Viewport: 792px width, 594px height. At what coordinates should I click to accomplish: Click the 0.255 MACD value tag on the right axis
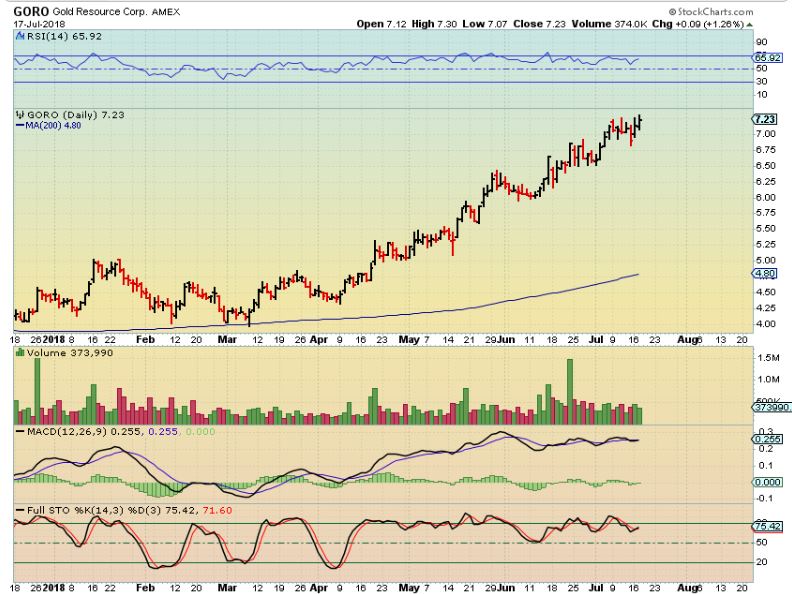click(x=768, y=439)
